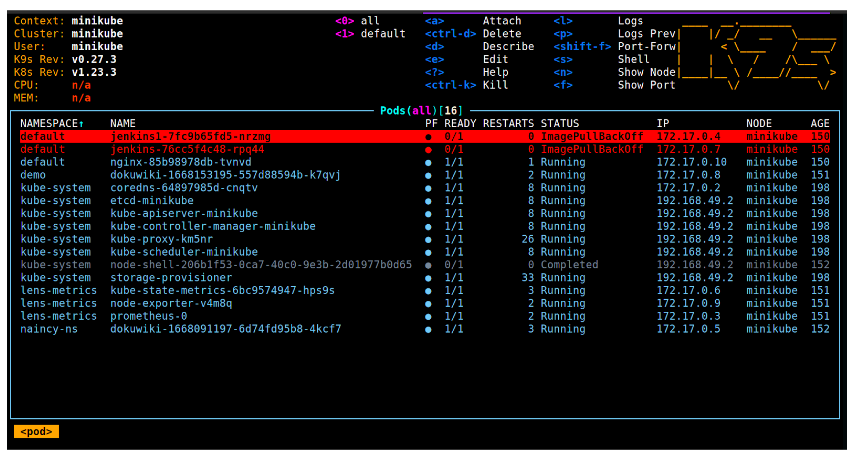Select the jenkins1-7fc9b65fd5-nrzmg pod row
This screenshot has width=854, height=454.
click(x=425, y=137)
